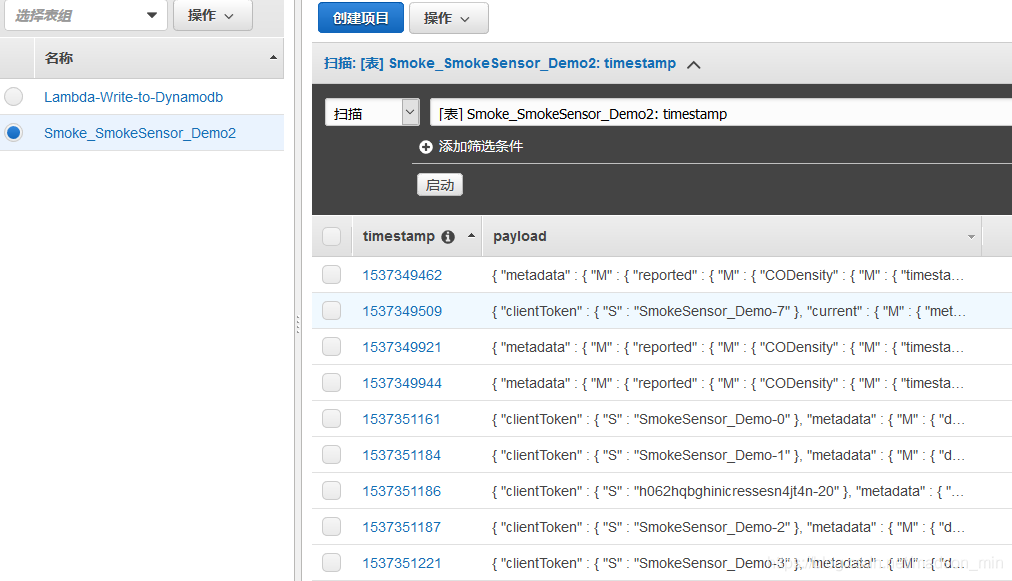Open the table/index selector combo box
Image resolution: width=1012 pixels, height=581 pixels.
(x=720, y=112)
